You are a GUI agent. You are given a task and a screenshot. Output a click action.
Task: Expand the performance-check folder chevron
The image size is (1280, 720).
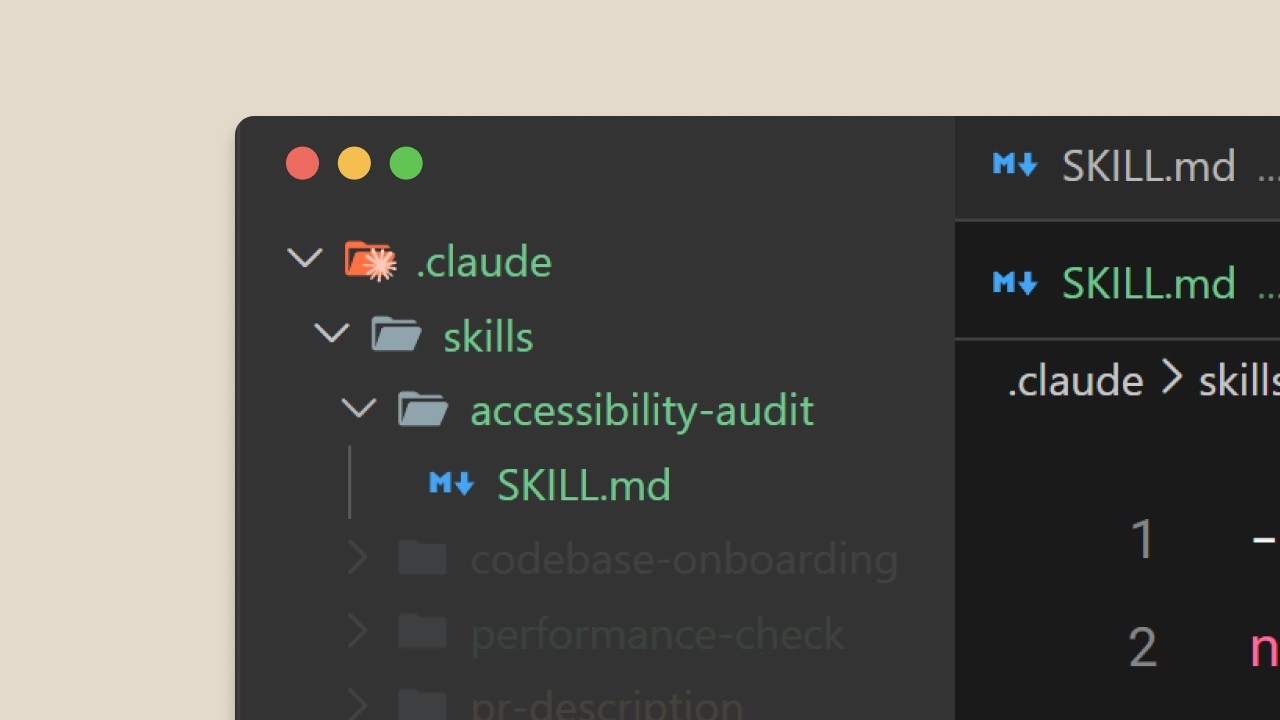point(357,632)
